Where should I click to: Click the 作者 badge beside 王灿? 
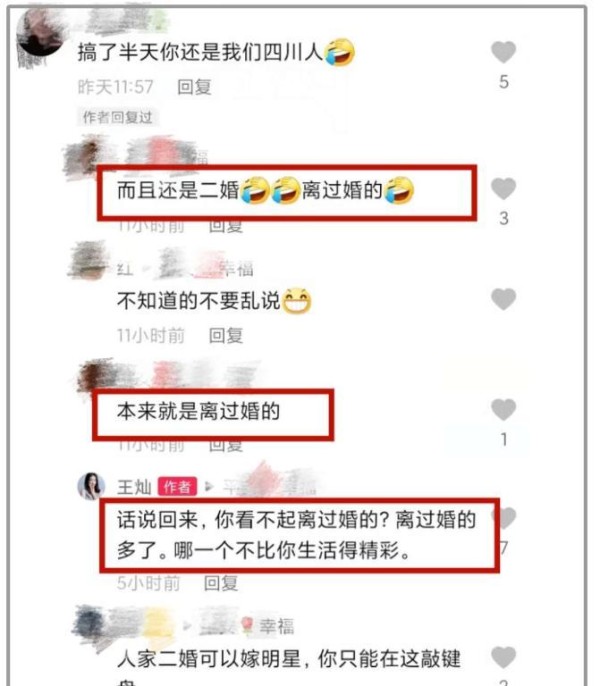pyautogui.click(x=177, y=486)
